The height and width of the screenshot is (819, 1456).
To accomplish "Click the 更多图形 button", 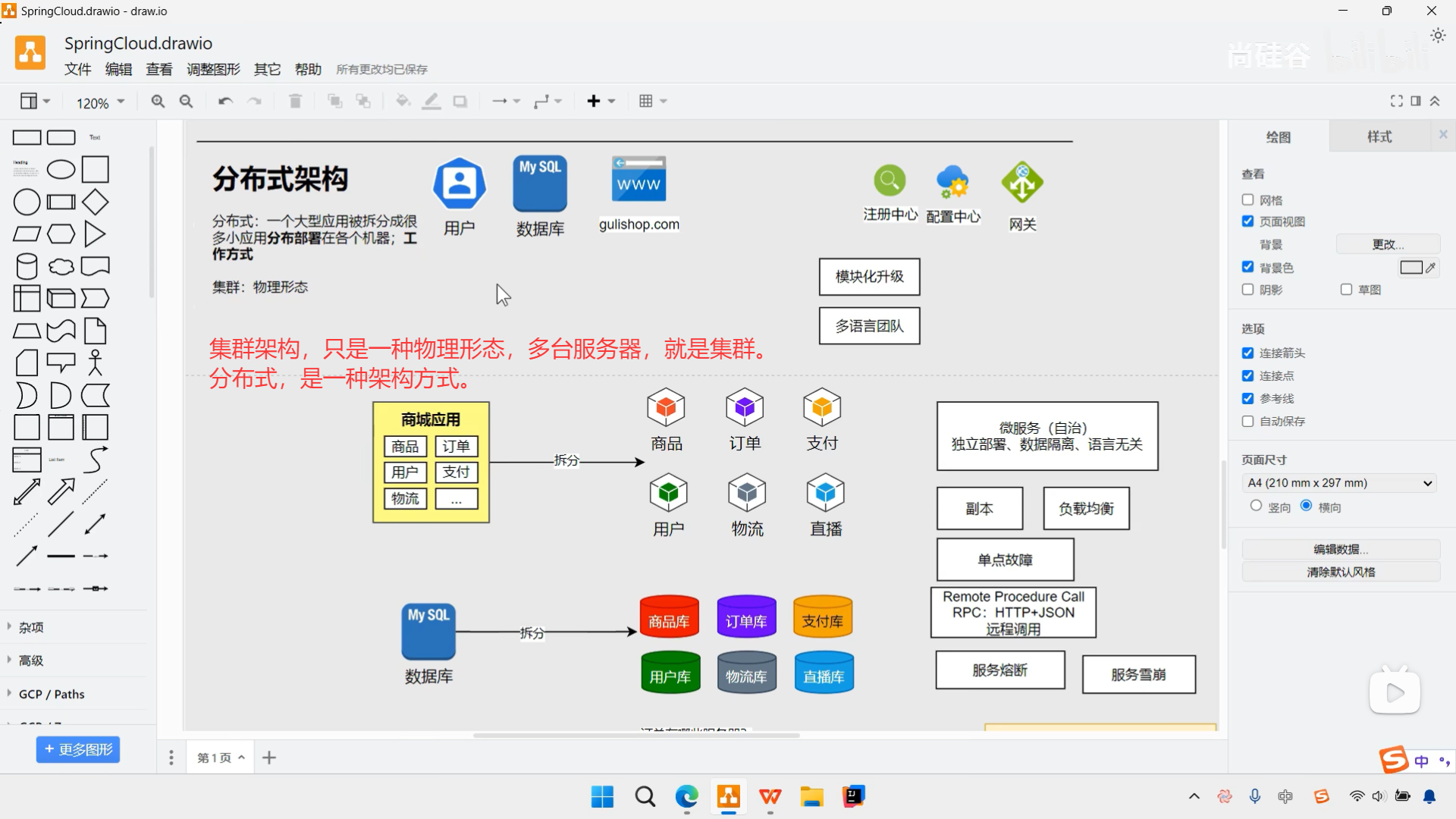I will [x=77, y=748].
